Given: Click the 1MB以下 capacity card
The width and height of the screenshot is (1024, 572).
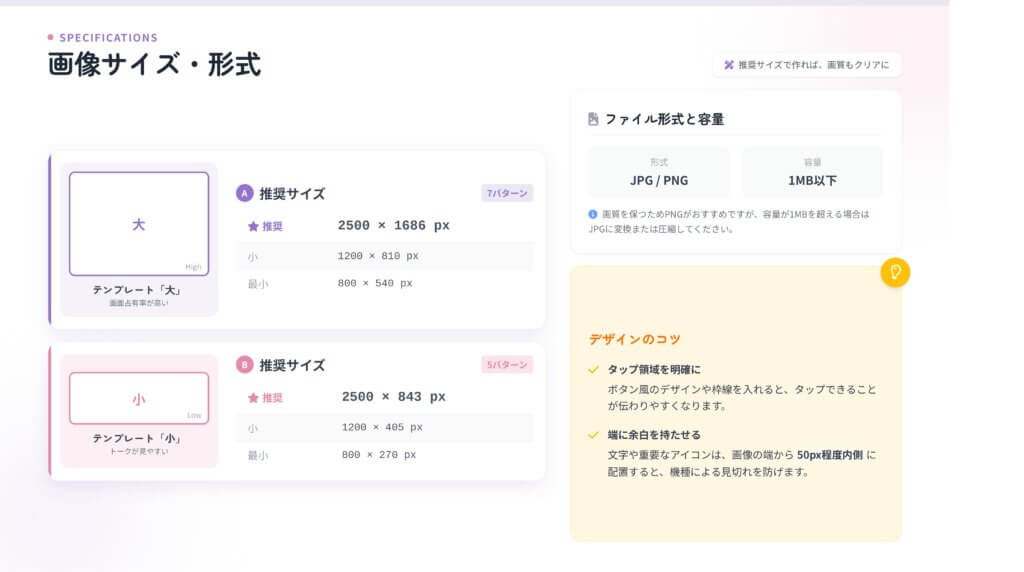Looking at the screenshot, I should tap(812, 172).
